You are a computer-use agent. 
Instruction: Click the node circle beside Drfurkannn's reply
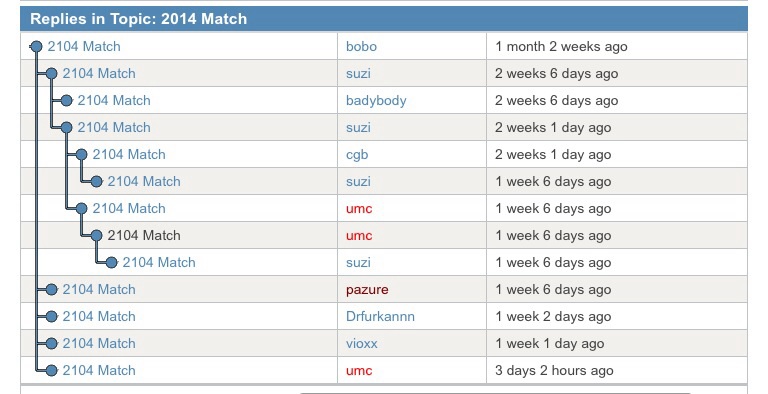(51, 317)
